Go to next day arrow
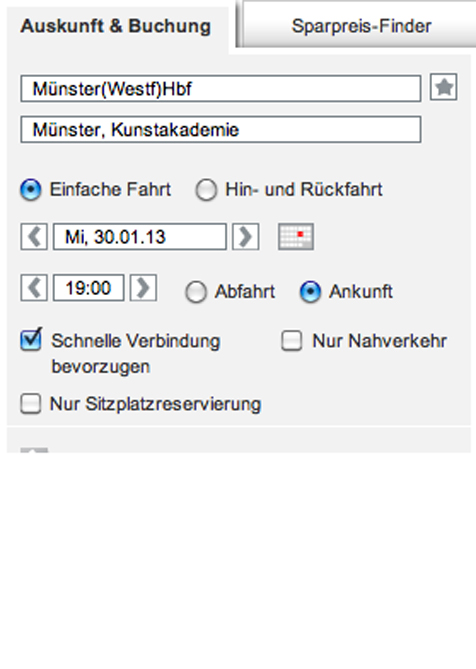The image size is (476, 669). [246, 236]
